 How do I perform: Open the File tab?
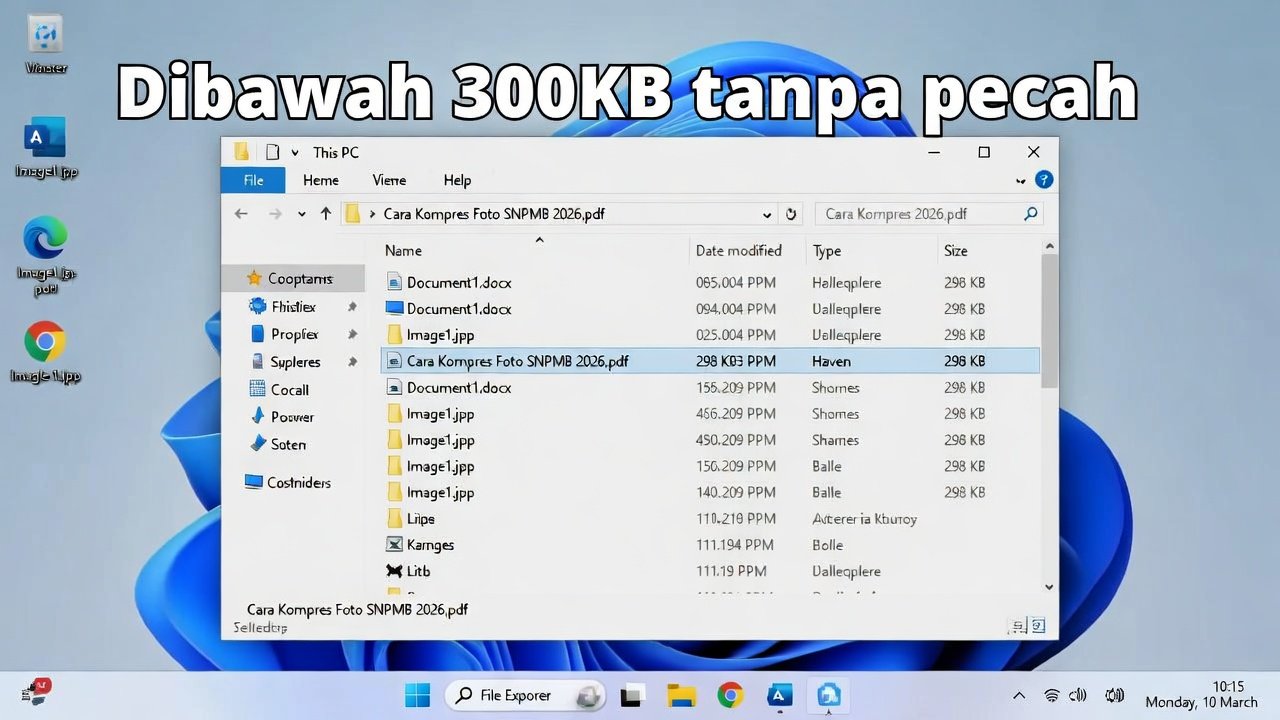coord(253,180)
